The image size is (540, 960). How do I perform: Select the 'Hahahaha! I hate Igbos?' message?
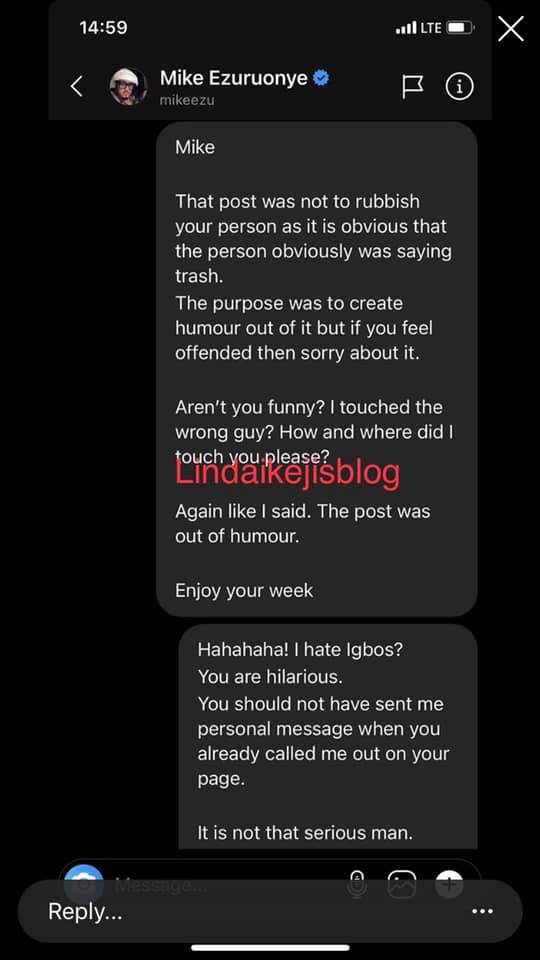(x=328, y=737)
